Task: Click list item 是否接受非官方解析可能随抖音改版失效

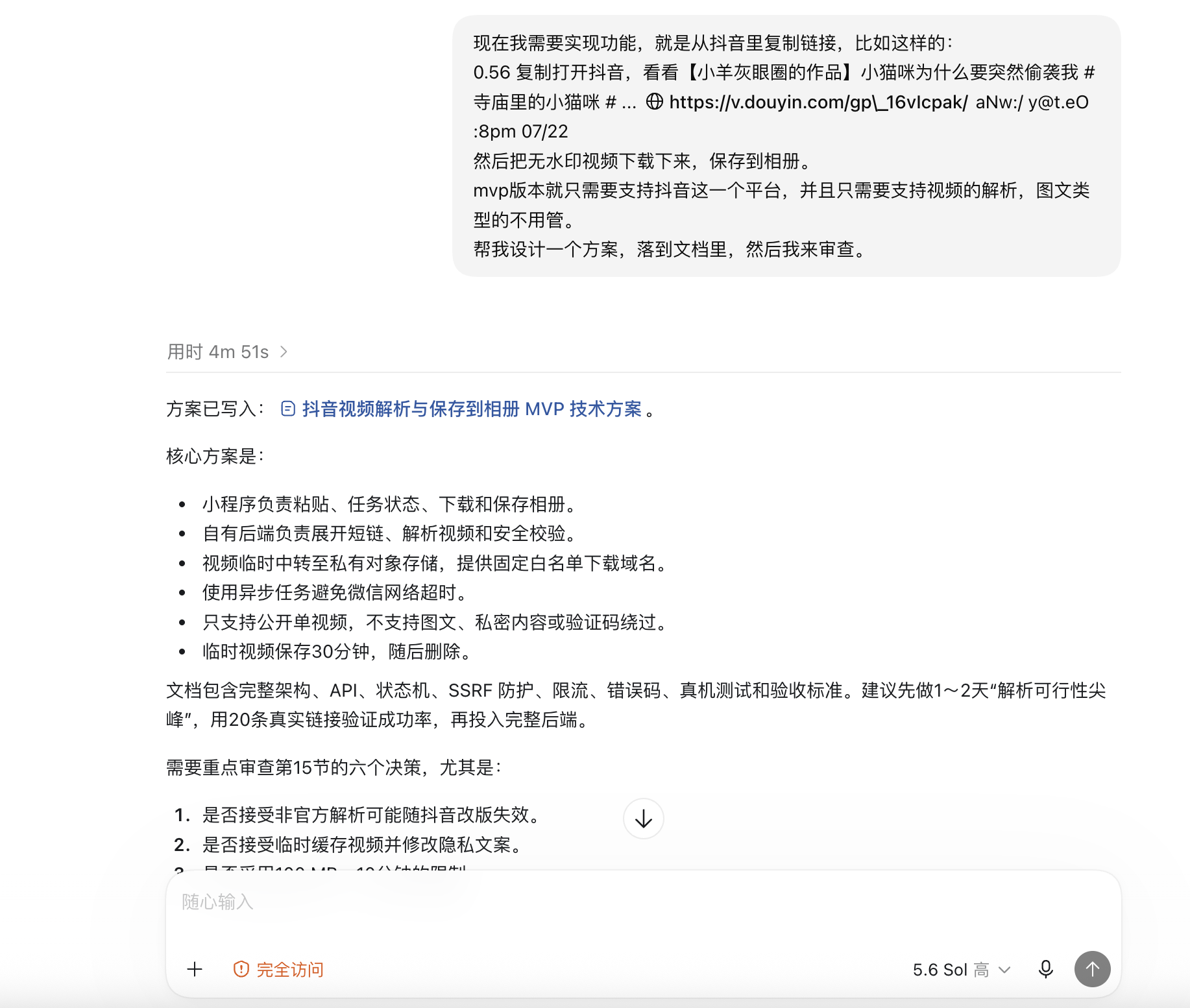Action: click(371, 815)
